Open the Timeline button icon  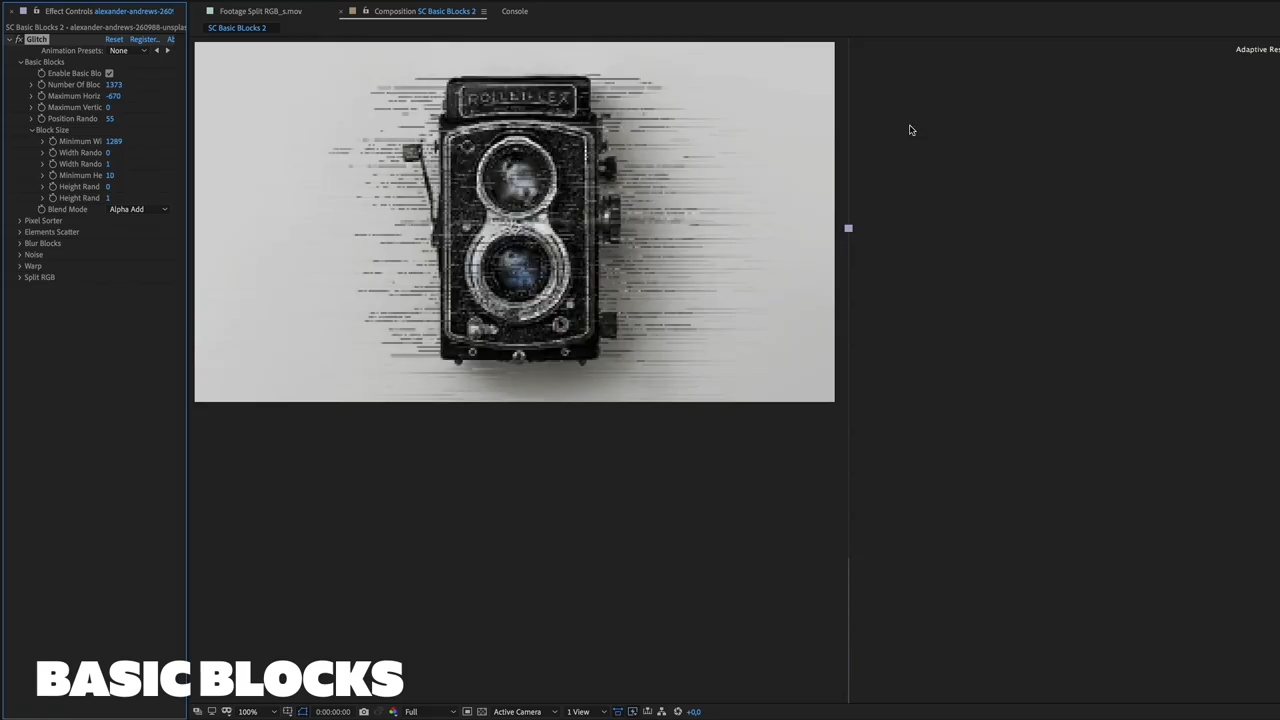point(647,712)
